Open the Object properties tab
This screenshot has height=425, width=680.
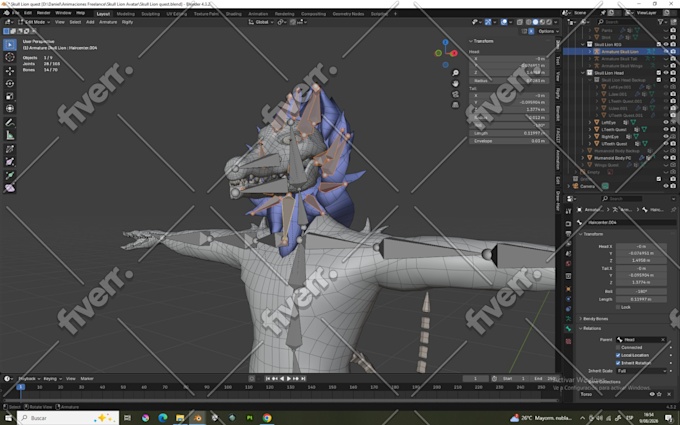tap(568, 289)
